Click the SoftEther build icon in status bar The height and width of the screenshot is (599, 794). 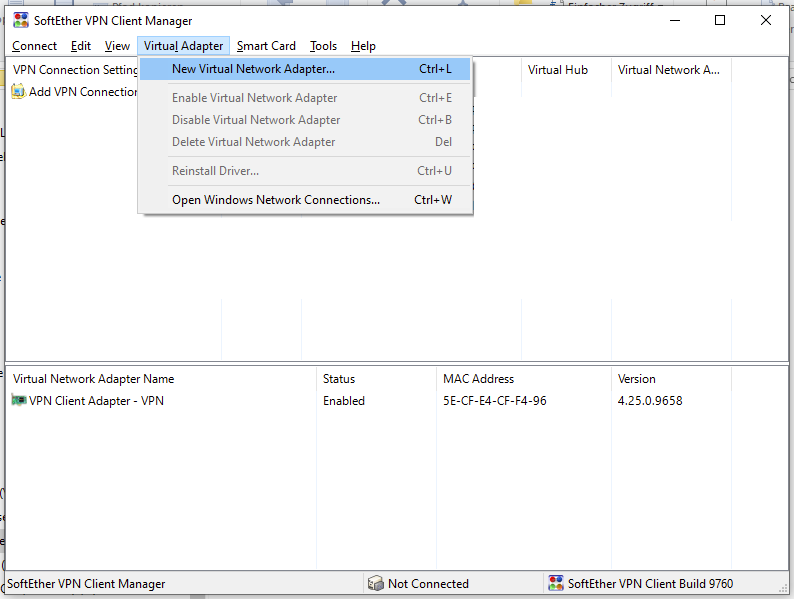[x=556, y=583]
